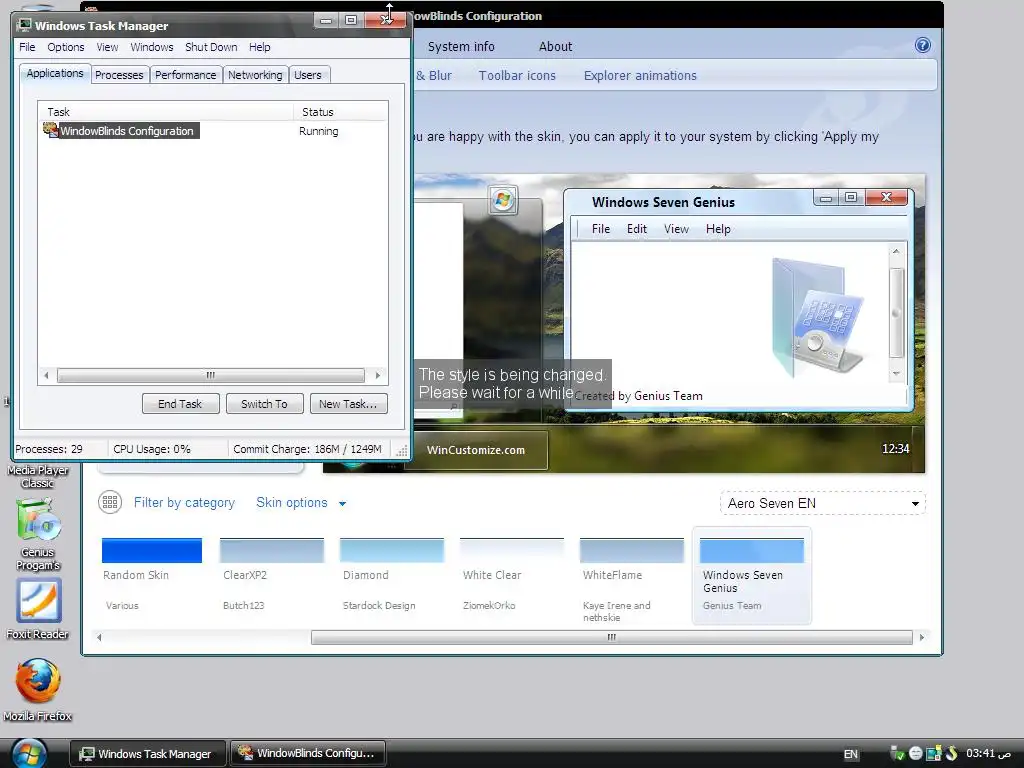Screen dimensions: 1024x768
Task: Click the taskbar clock showing 03:41
Action: (989, 753)
